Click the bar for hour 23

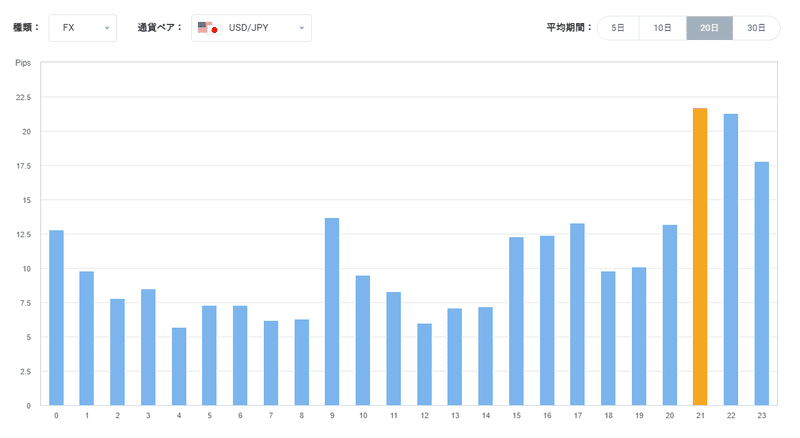tap(762, 284)
